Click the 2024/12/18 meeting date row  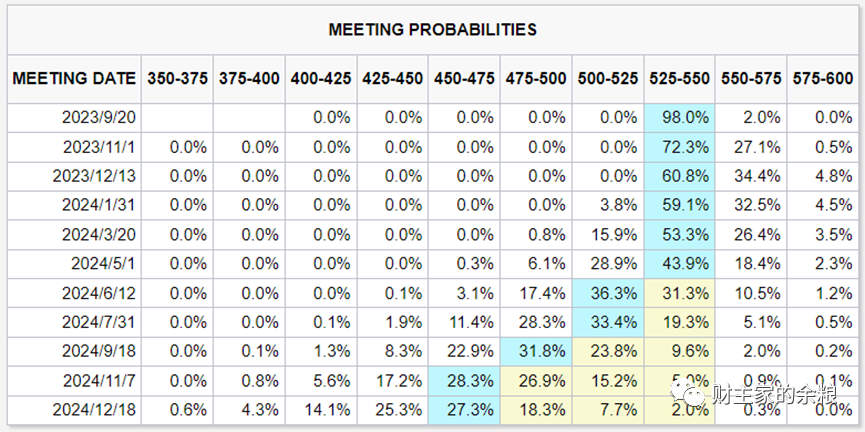pos(433,410)
